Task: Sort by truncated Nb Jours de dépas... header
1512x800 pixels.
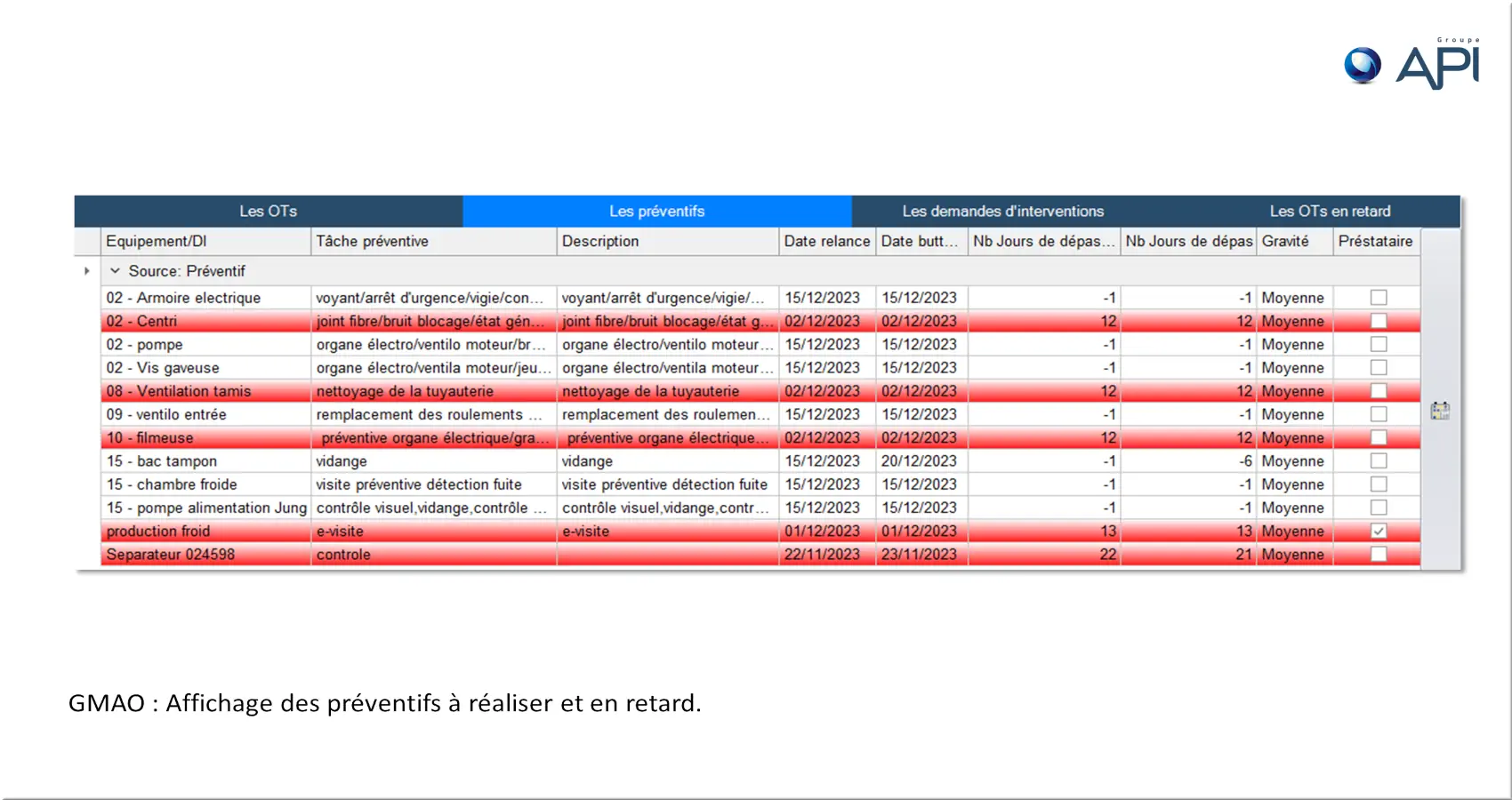Action: point(1044,241)
